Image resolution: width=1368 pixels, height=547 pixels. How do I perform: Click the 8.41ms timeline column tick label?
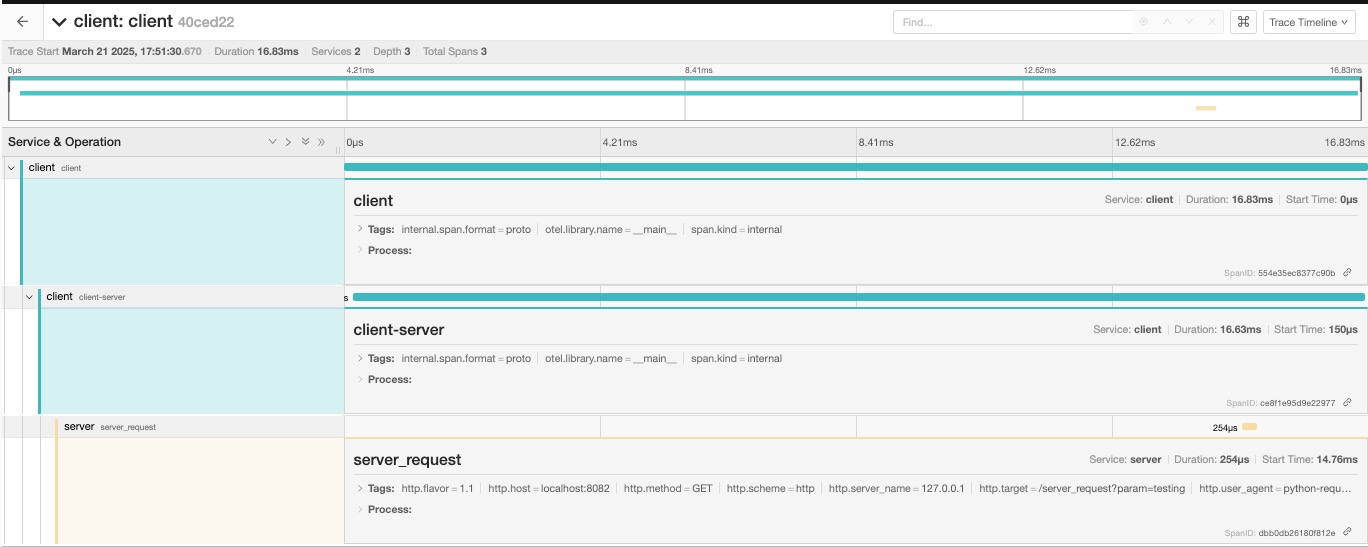tap(875, 142)
